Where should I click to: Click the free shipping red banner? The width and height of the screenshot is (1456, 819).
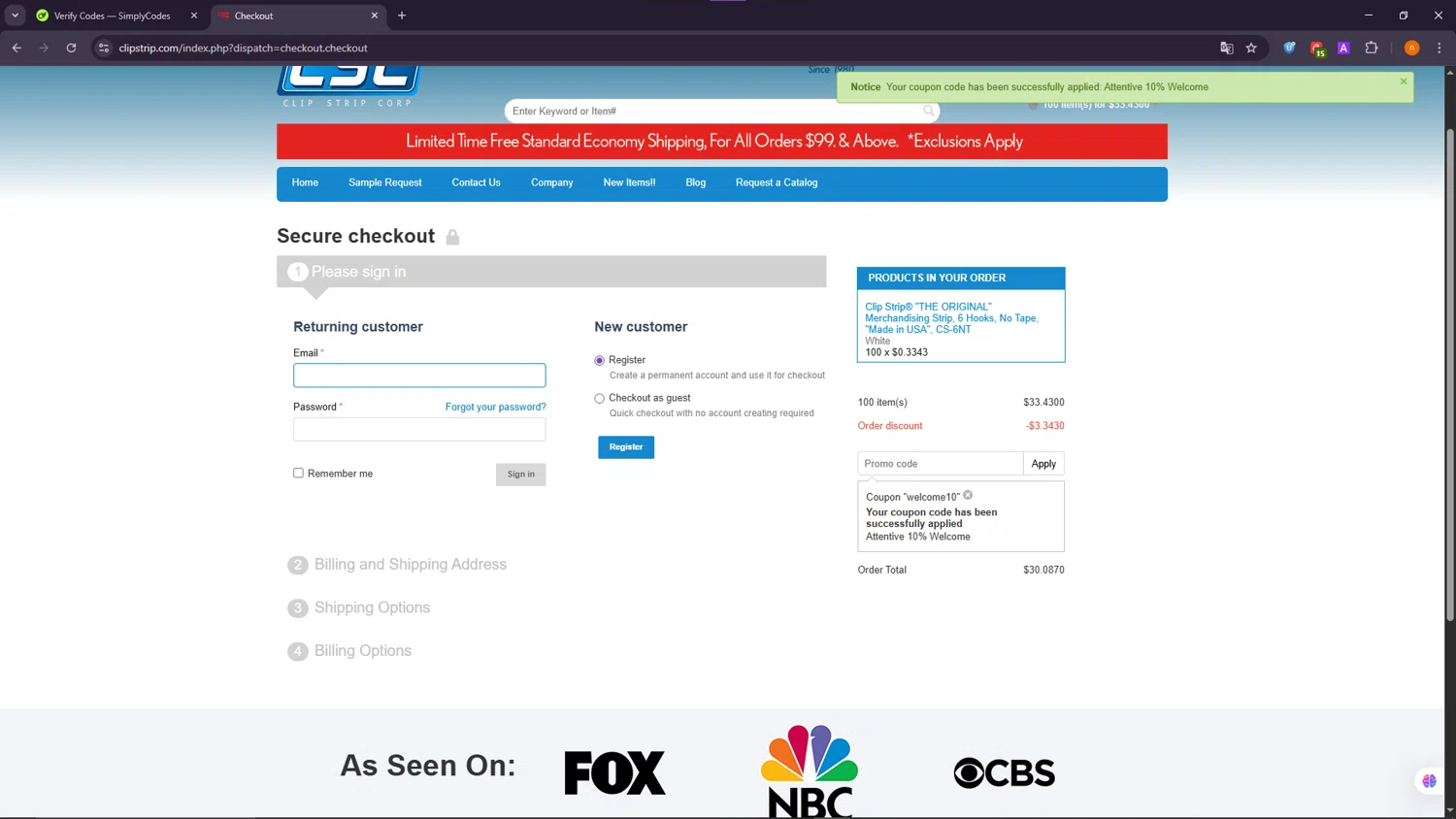722,142
